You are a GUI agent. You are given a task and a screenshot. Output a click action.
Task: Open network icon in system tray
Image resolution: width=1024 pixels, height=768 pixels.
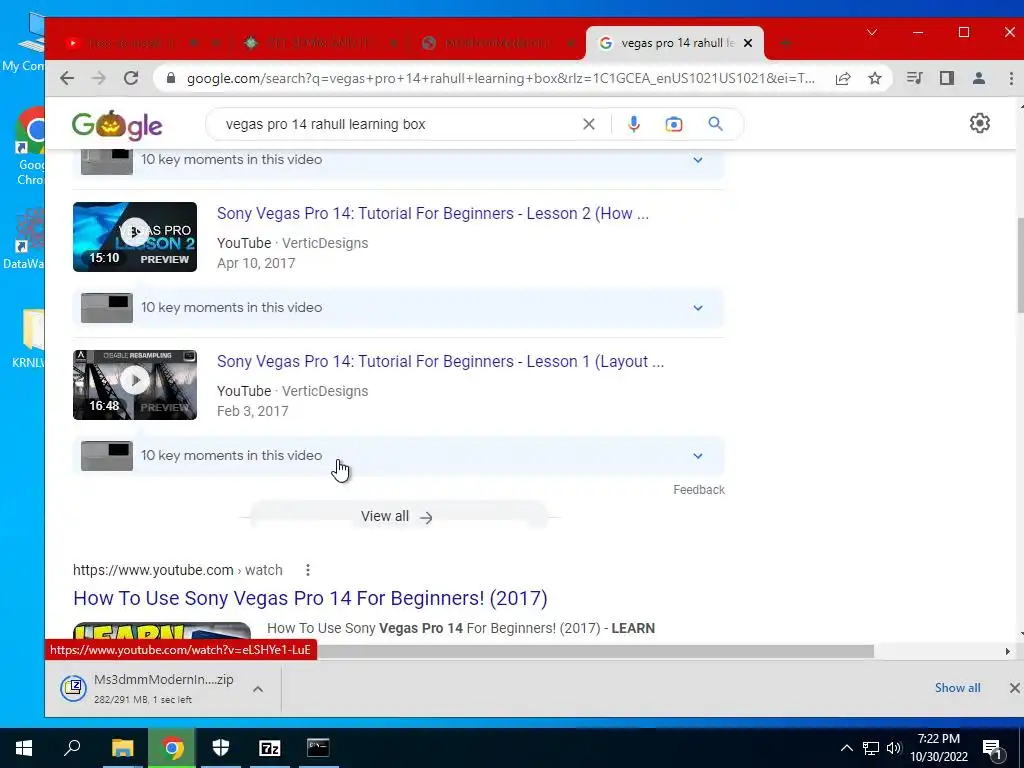click(871, 748)
